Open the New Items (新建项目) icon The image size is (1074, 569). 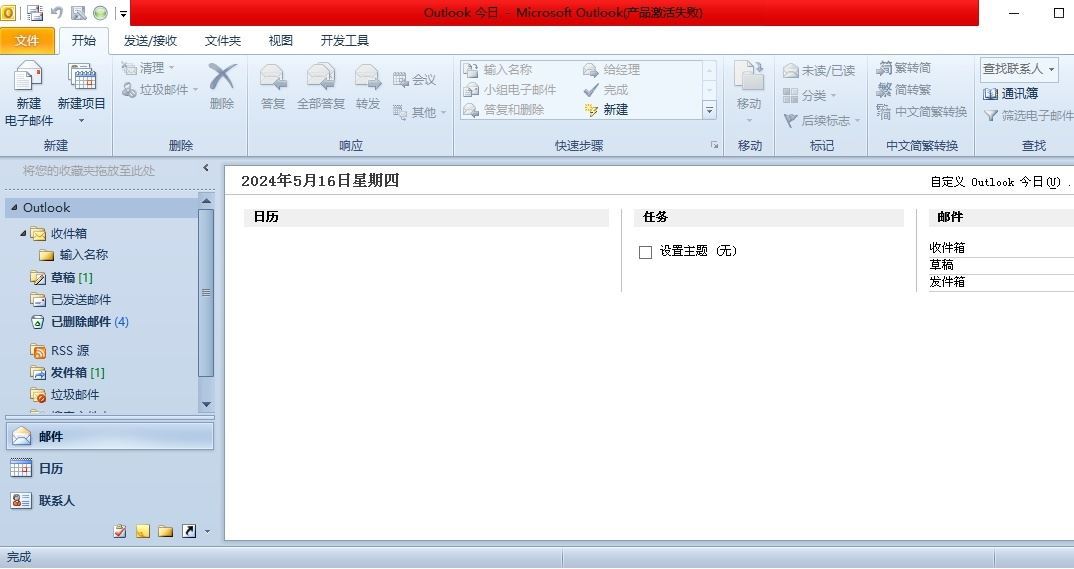click(x=82, y=77)
